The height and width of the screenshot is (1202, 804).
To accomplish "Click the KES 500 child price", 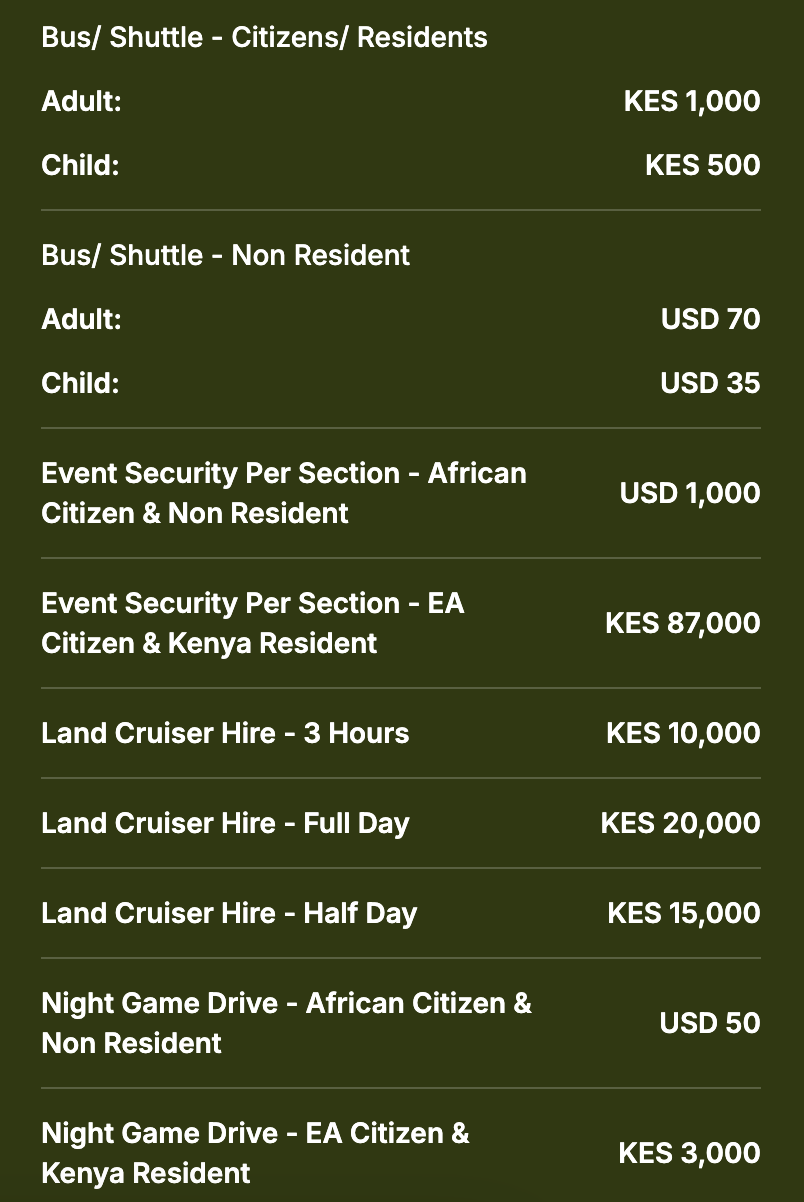I will pos(702,166).
